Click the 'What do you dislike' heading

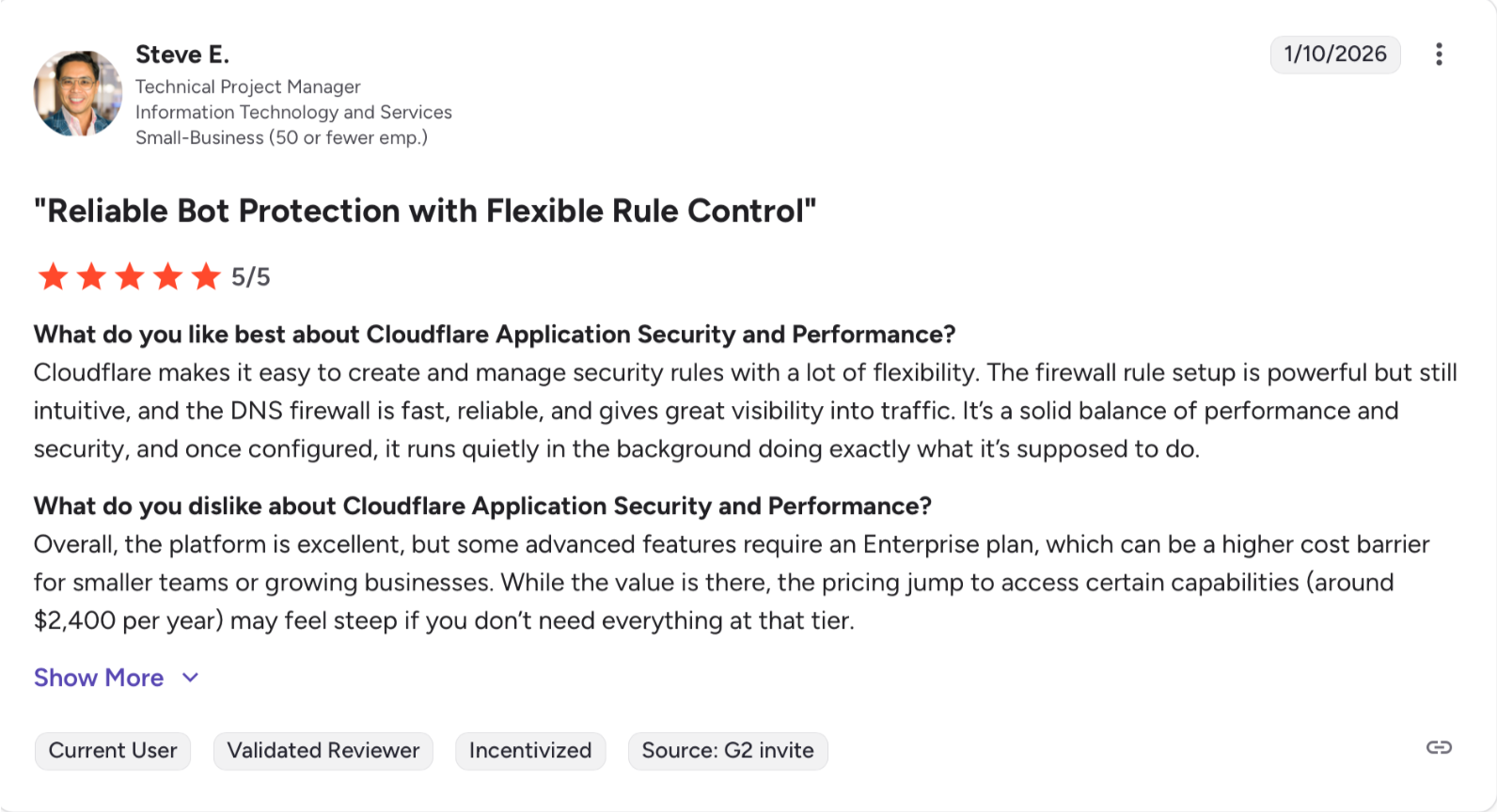point(482,507)
